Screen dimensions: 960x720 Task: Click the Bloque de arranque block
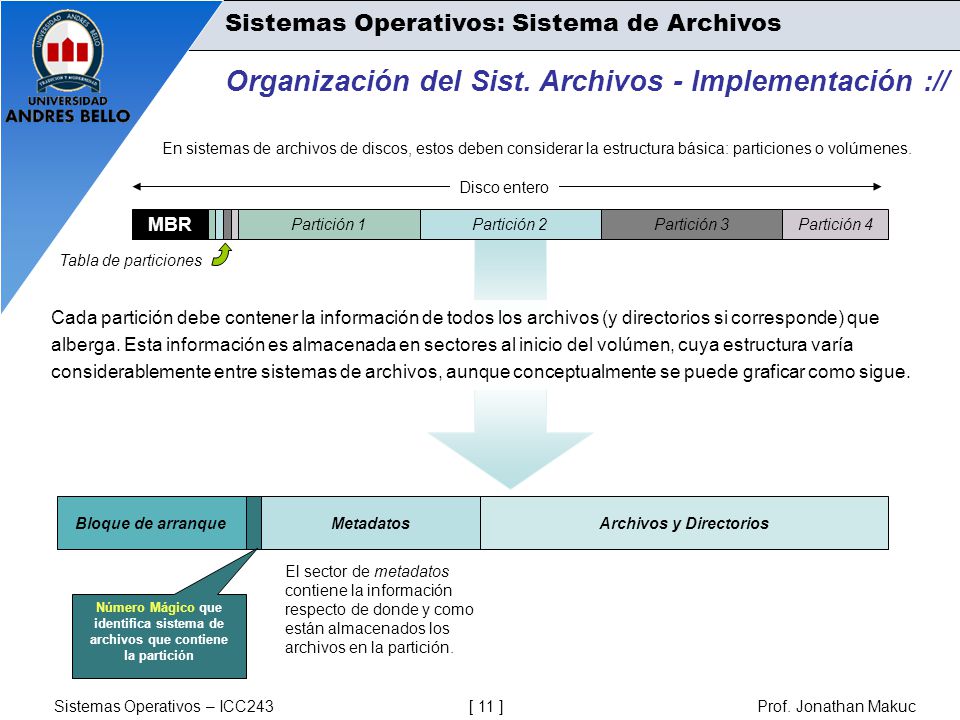click(151, 523)
